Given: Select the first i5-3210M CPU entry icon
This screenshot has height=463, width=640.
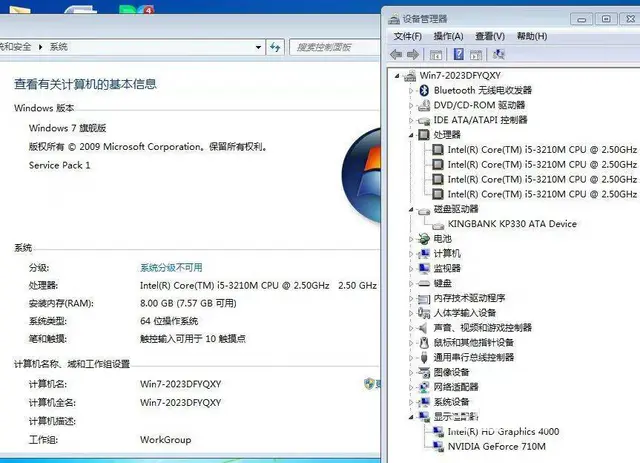Looking at the screenshot, I should [438, 150].
